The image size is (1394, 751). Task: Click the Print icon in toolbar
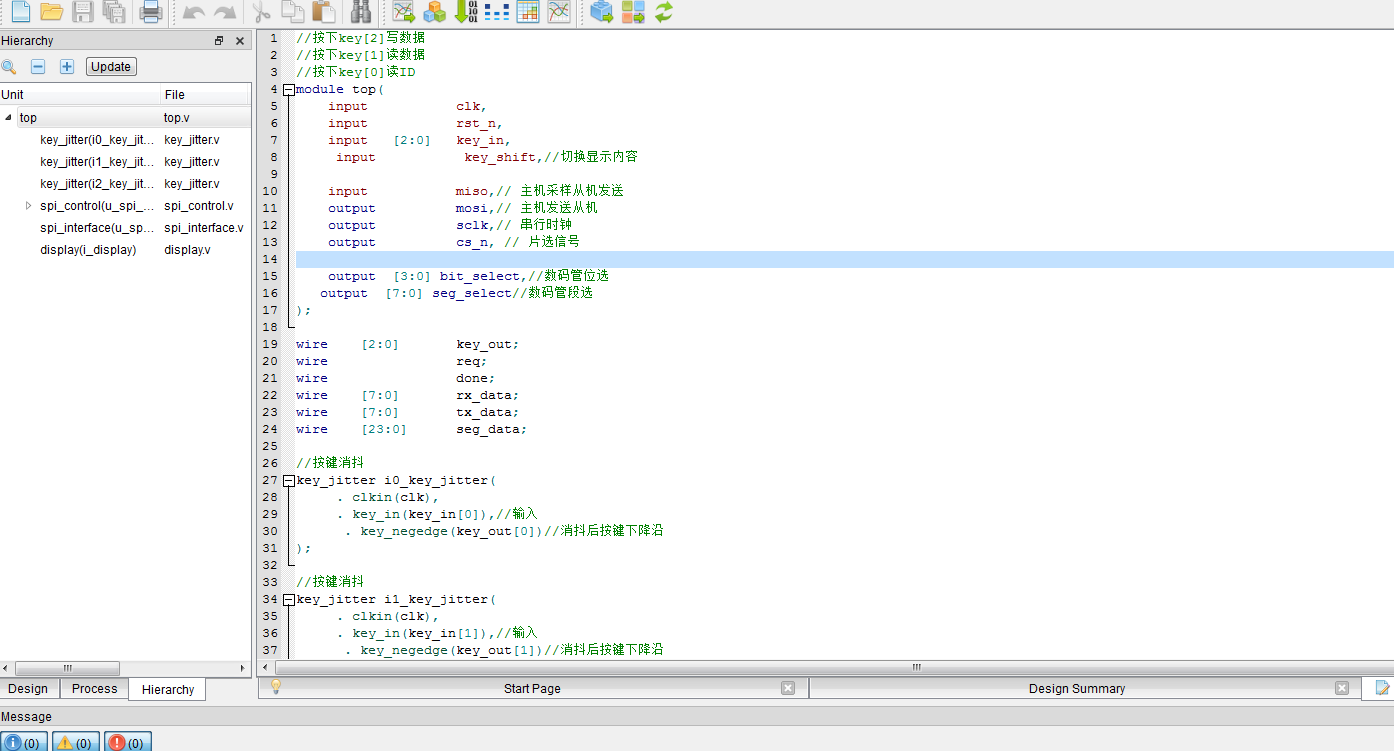tap(150, 12)
